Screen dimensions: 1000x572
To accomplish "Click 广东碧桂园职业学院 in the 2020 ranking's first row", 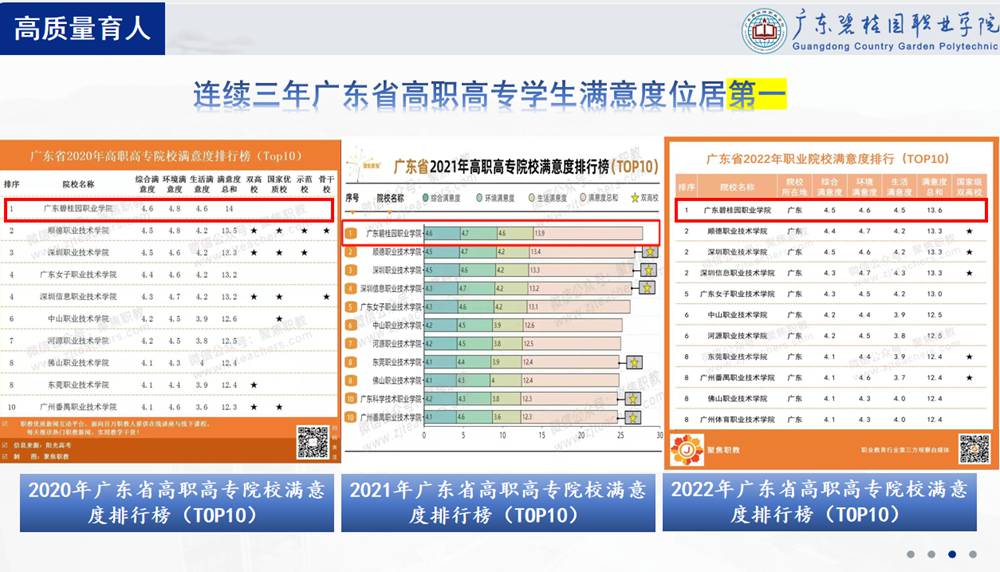I will (x=77, y=209).
